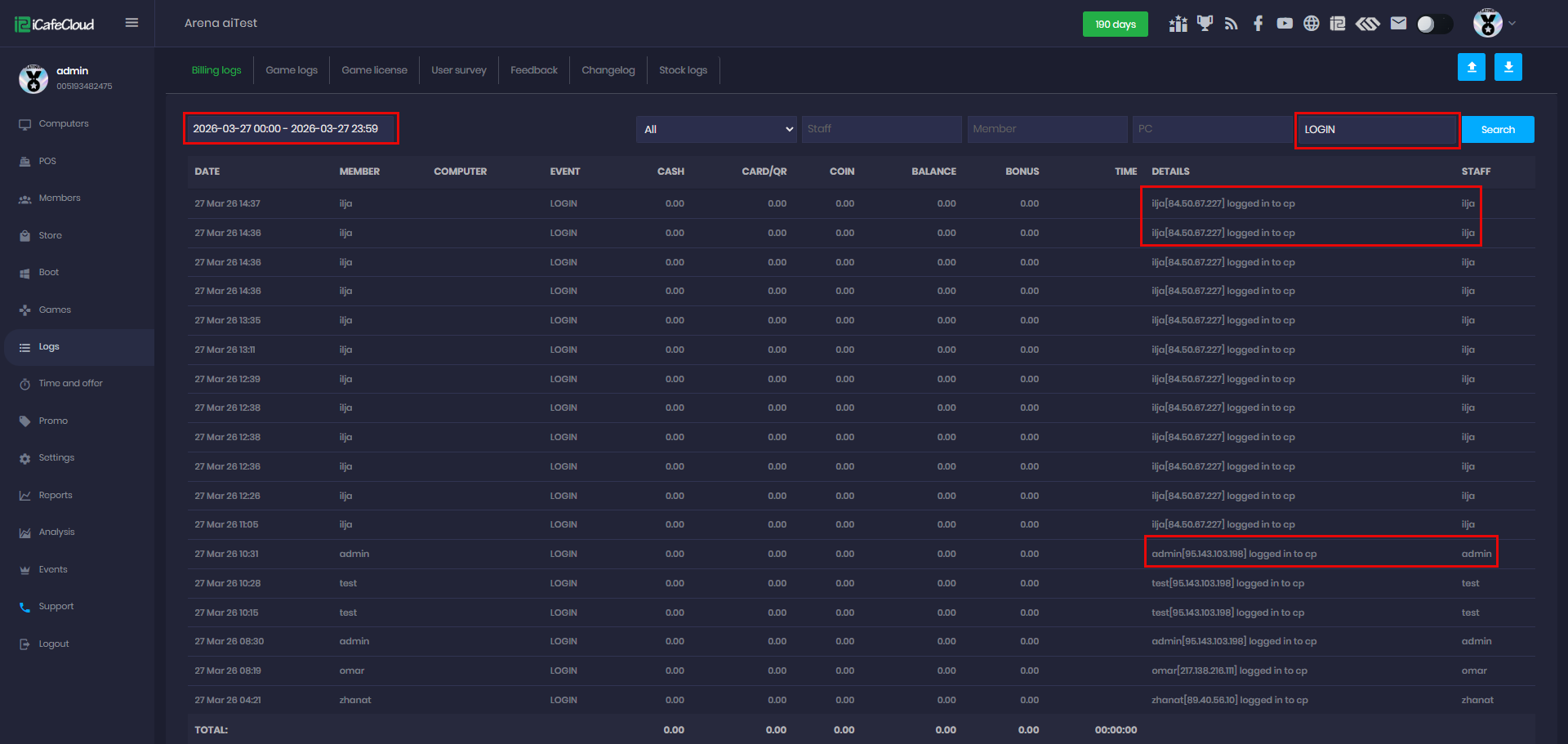Switch to the Changelog tab
Image resolution: width=1568 pixels, height=744 pixels.
[x=608, y=70]
